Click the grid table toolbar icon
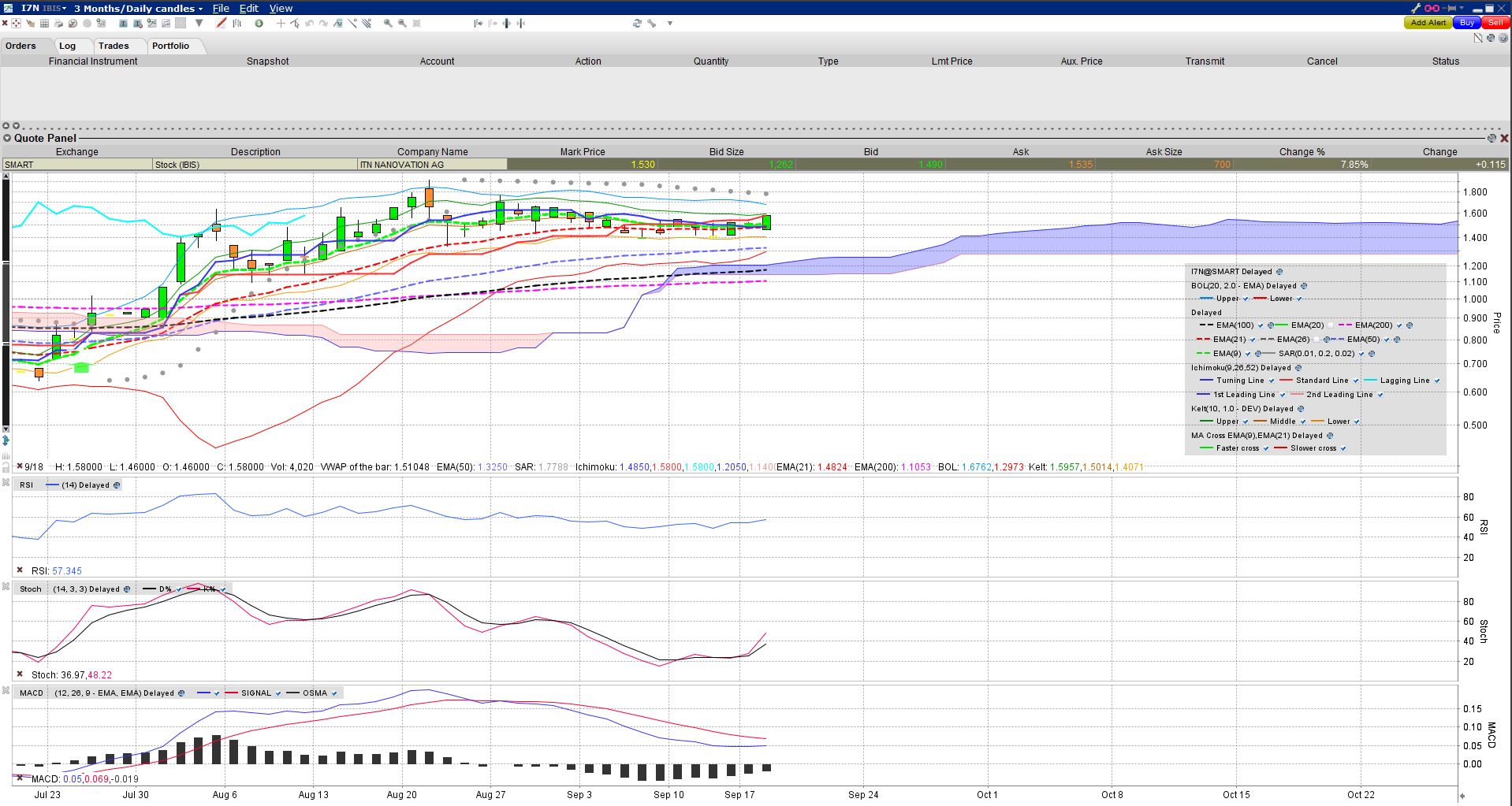The width and height of the screenshot is (1512, 806). click(44, 23)
